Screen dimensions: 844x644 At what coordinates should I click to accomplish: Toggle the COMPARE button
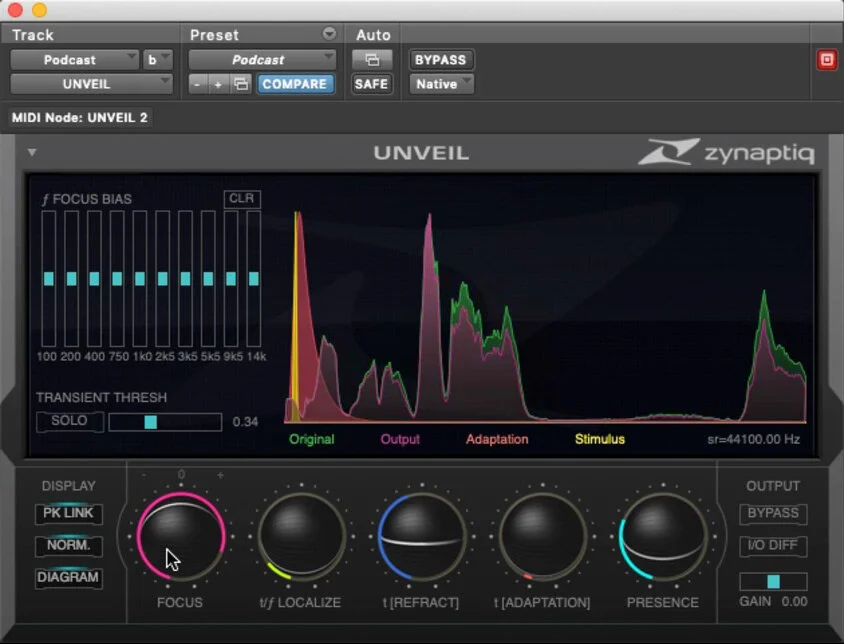pos(295,84)
